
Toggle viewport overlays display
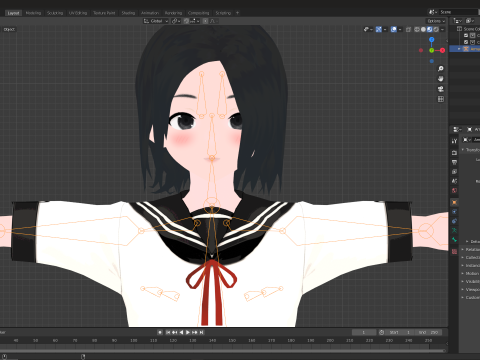click(x=394, y=29)
